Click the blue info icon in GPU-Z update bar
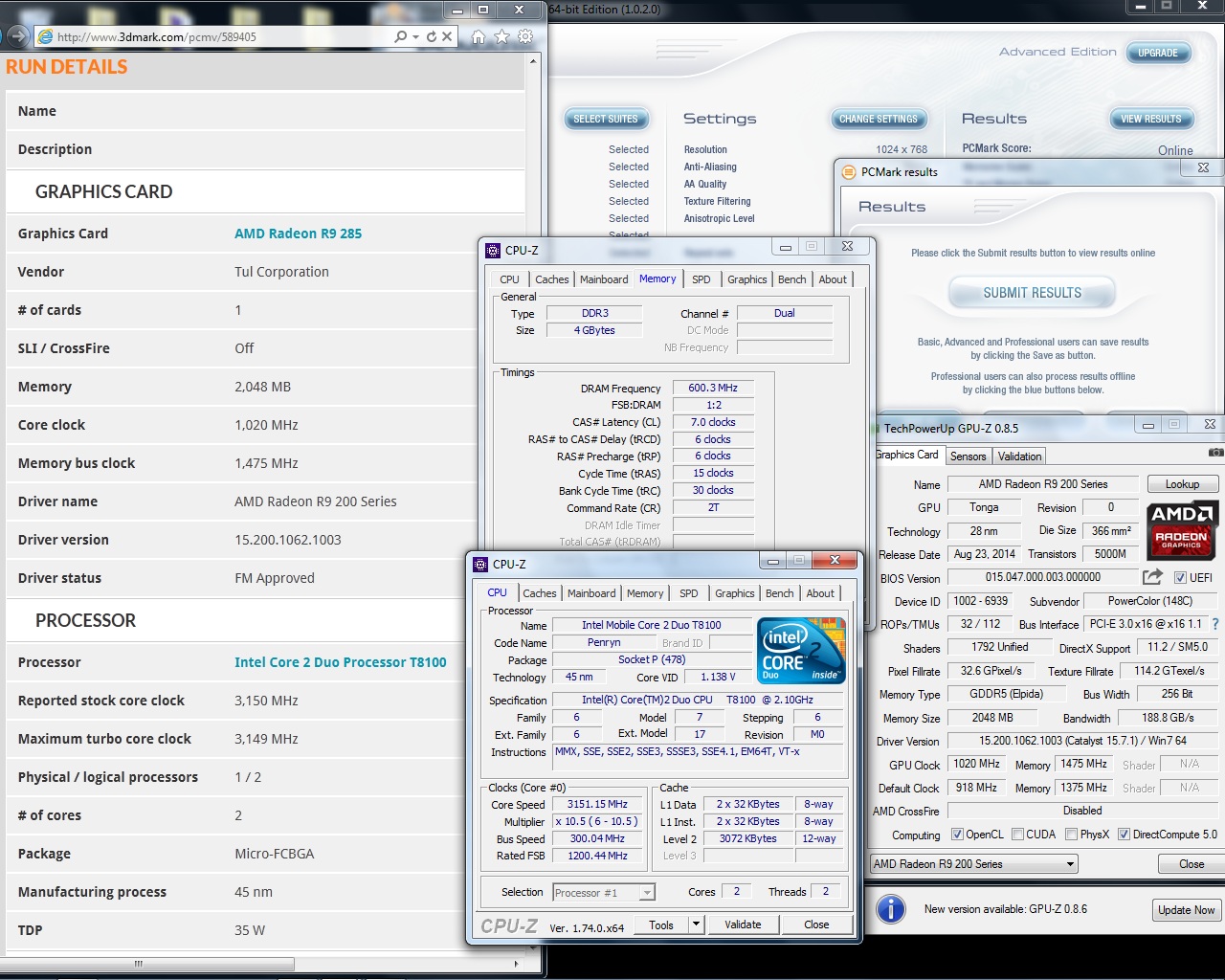The image size is (1225, 980). click(891, 909)
